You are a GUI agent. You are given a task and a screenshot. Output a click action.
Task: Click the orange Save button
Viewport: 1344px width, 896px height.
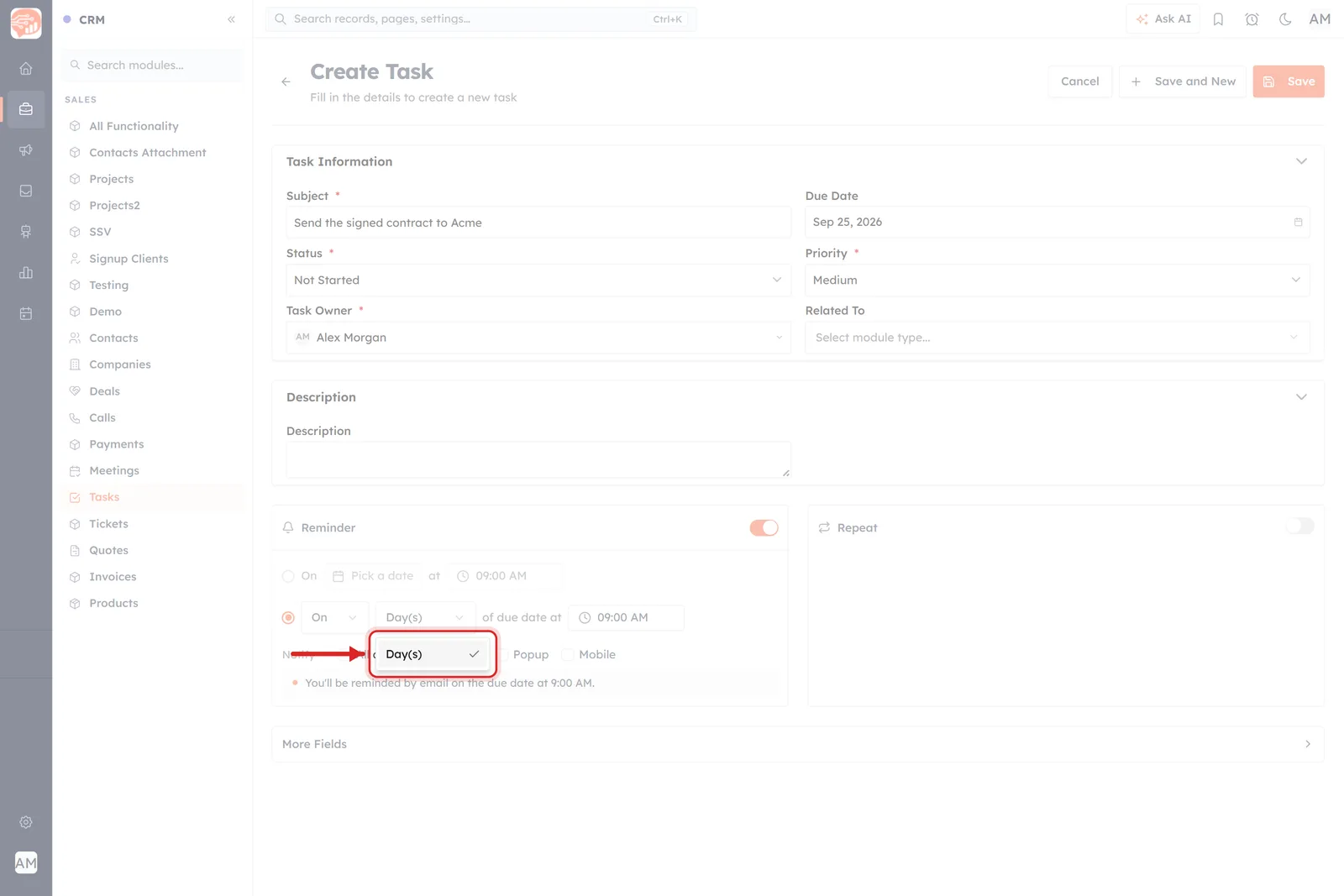[1289, 81]
